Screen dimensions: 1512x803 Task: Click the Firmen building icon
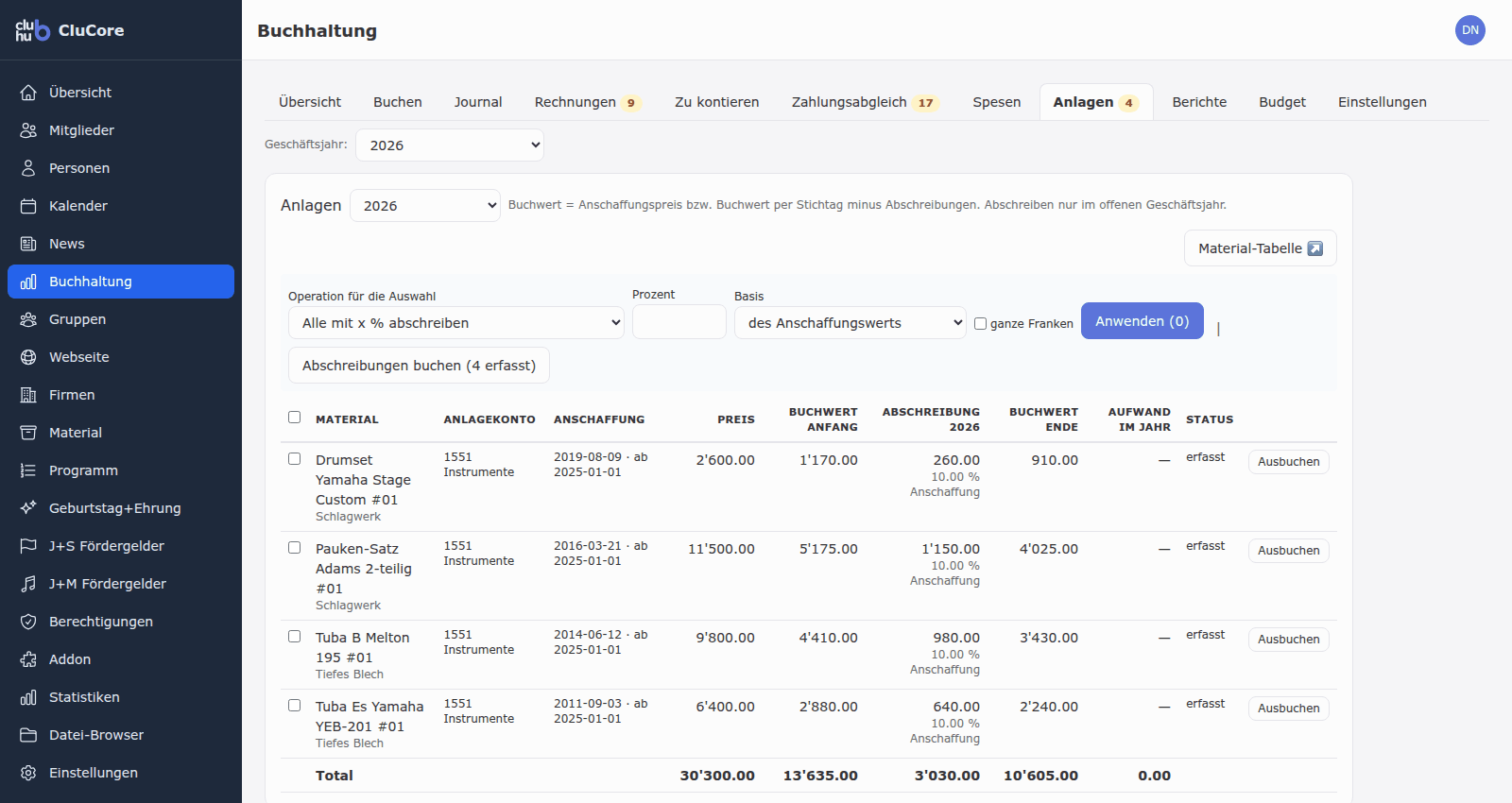(x=28, y=395)
